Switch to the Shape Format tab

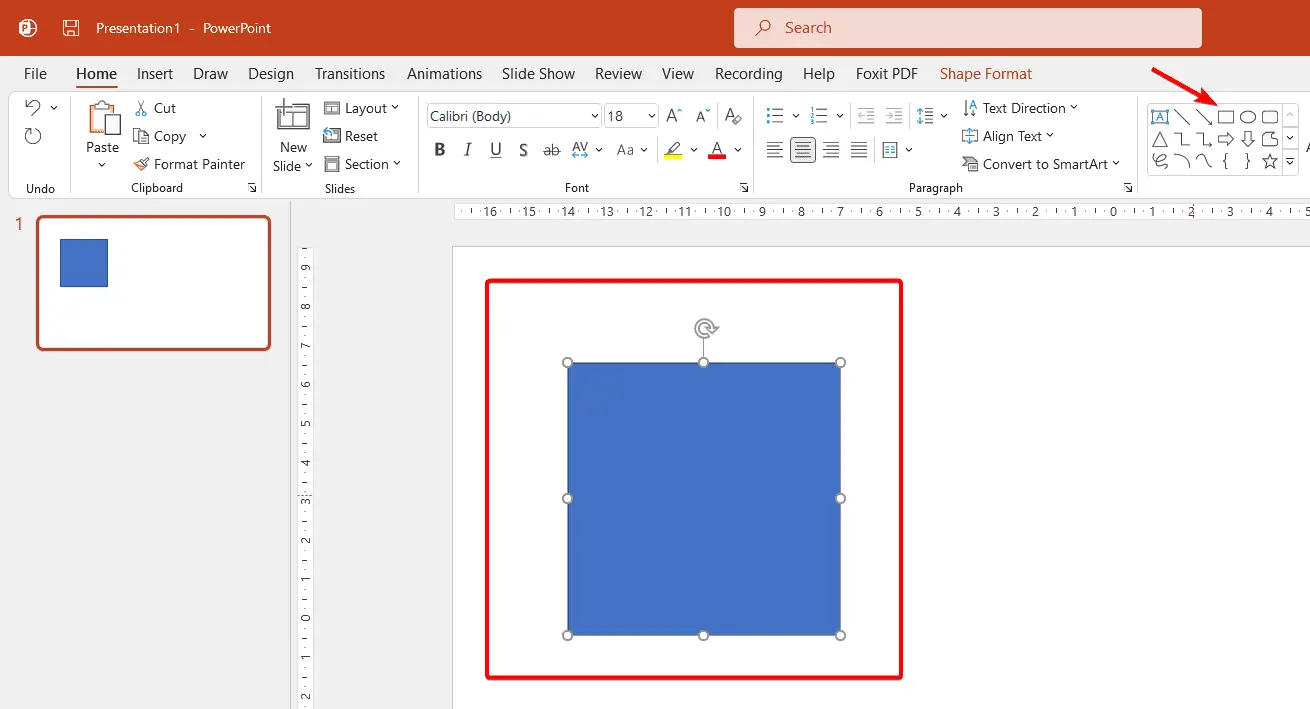pyautogui.click(x=986, y=73)
